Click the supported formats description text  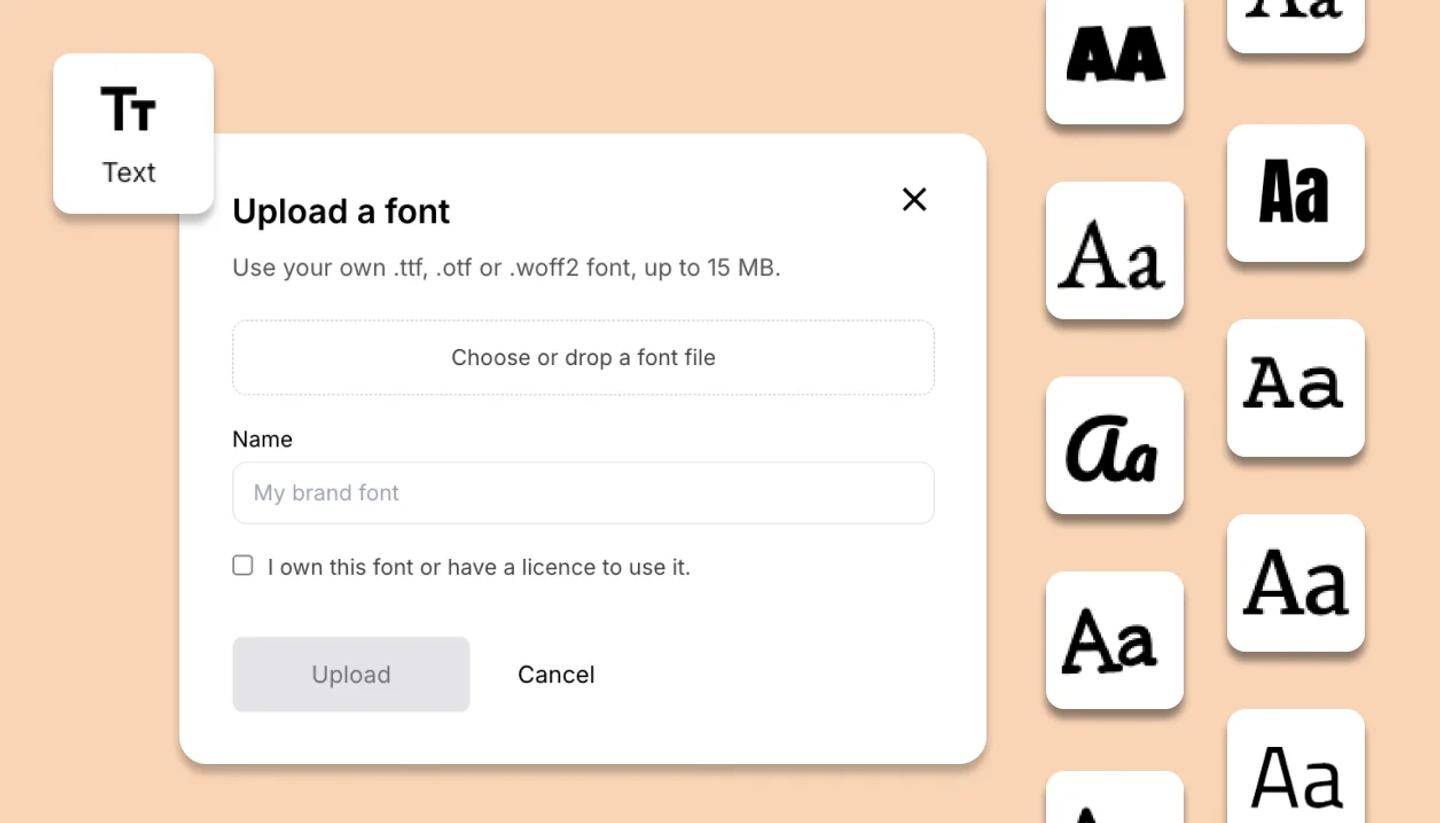(x=506, y=268)
